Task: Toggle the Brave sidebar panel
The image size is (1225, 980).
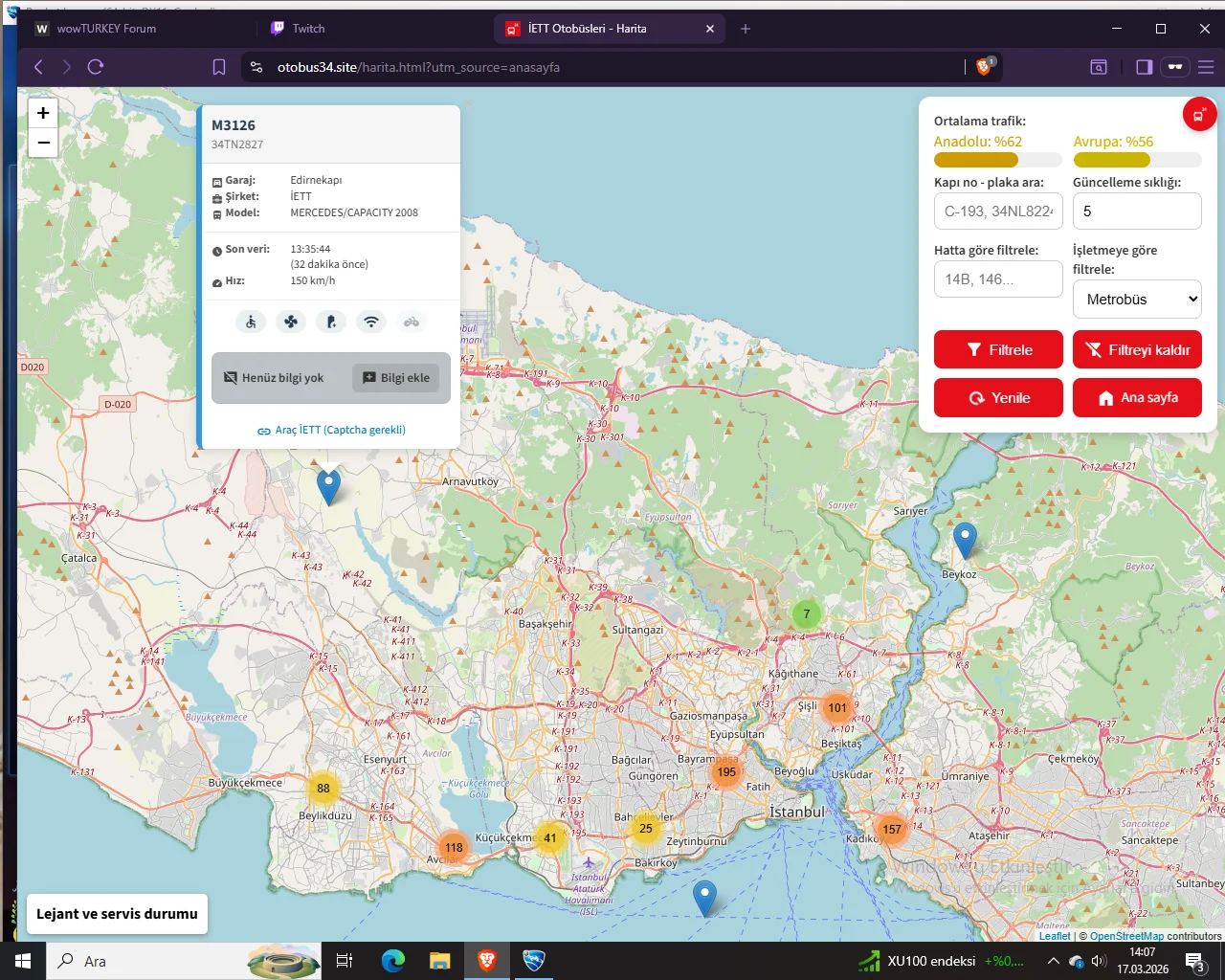Action: [1144, 67]
